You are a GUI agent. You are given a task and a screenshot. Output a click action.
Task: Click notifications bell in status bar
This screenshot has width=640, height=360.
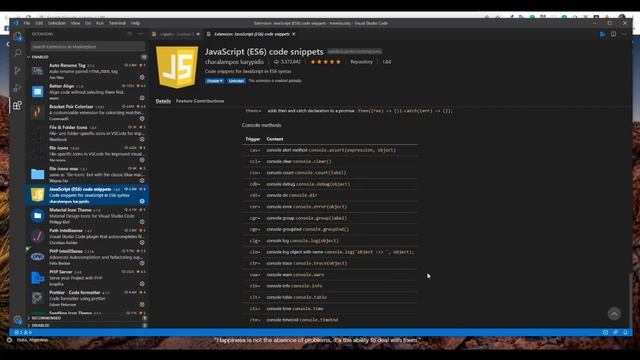(625, 332)
